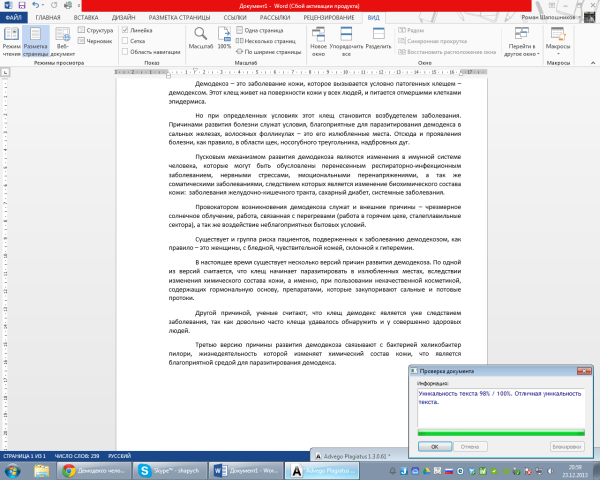The image size is (600, 480).
Task: Switch to Advego Plagiatus taskbar button
Action: point(321,470)
